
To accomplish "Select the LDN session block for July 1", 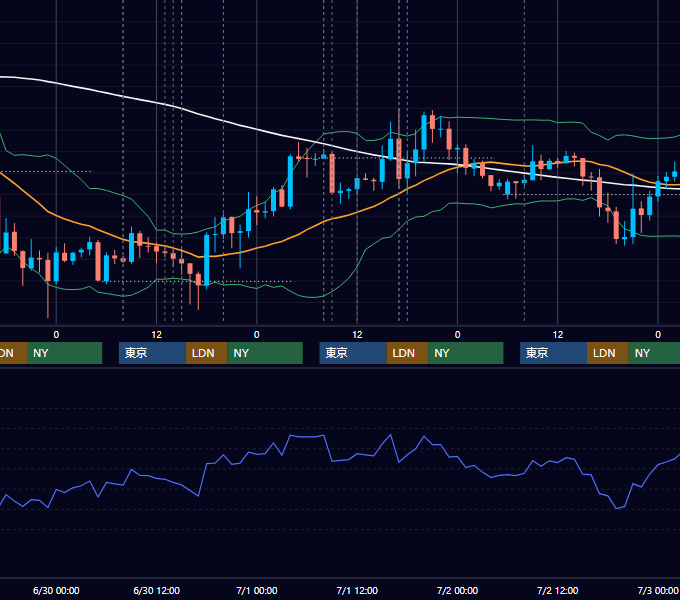I will click(x=407, y=353).
